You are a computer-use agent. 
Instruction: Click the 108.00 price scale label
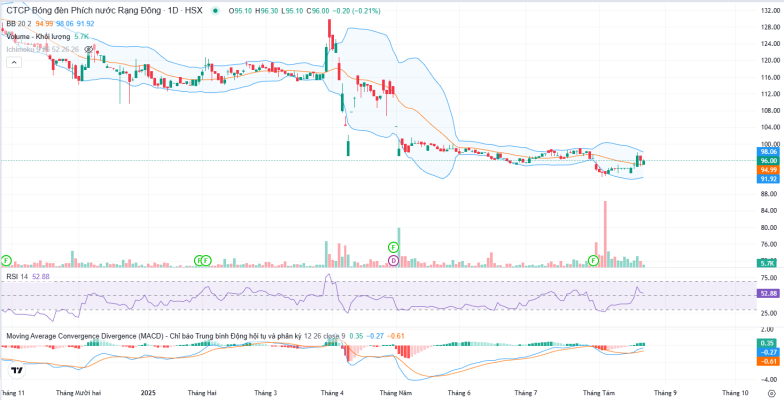(x=770, y=110)
